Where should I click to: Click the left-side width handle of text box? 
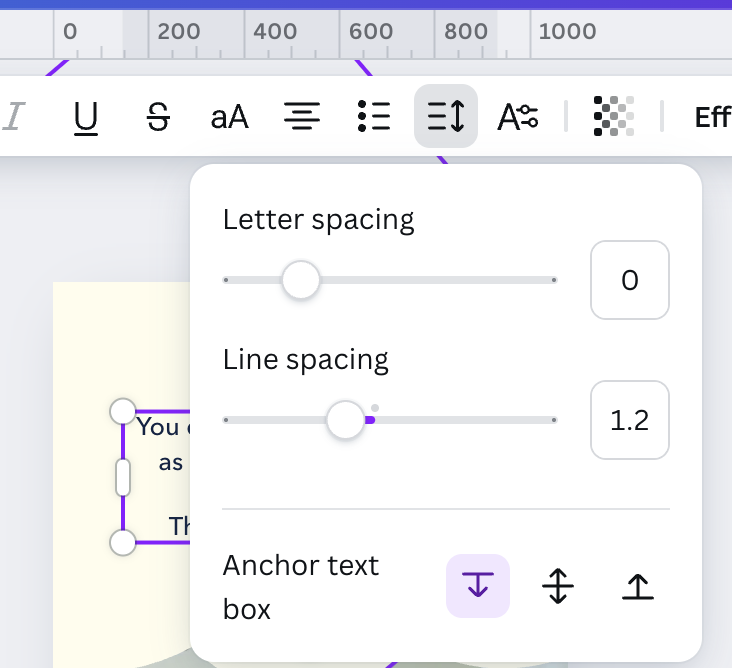tap(123, 477)
